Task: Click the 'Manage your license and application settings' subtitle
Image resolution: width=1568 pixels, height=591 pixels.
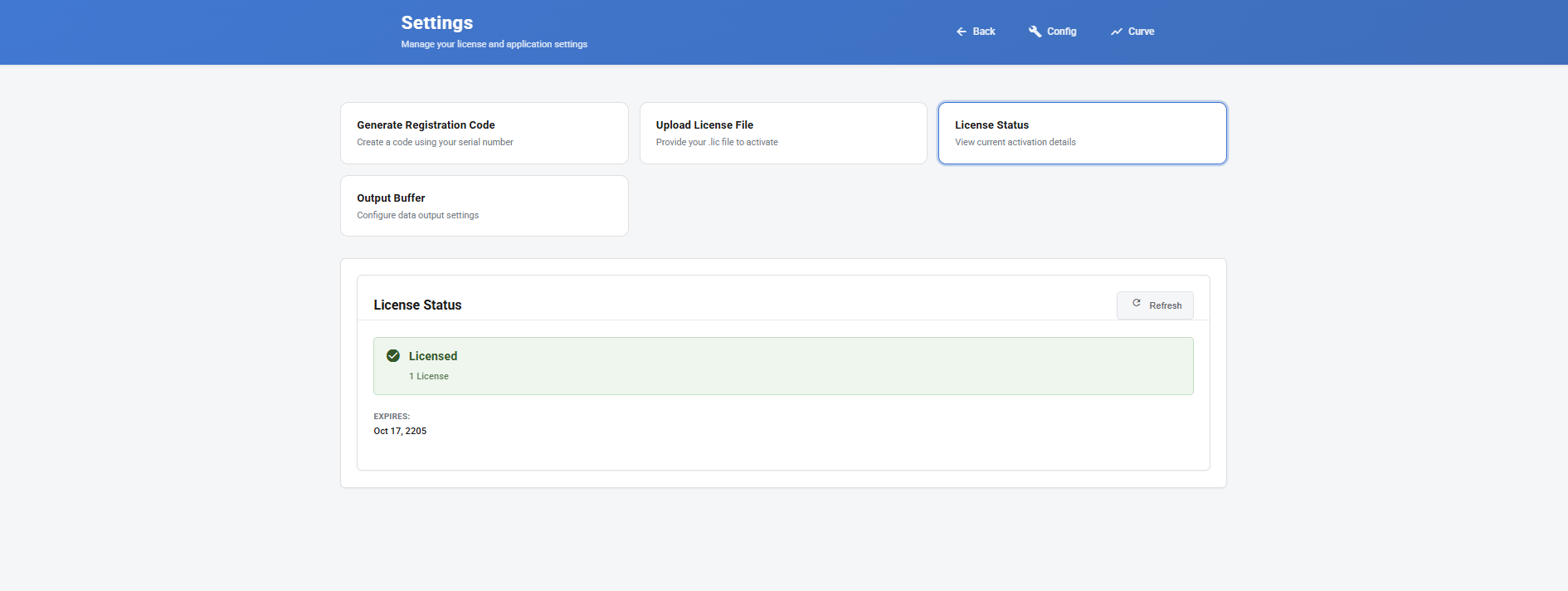Action: coord(494,44)
